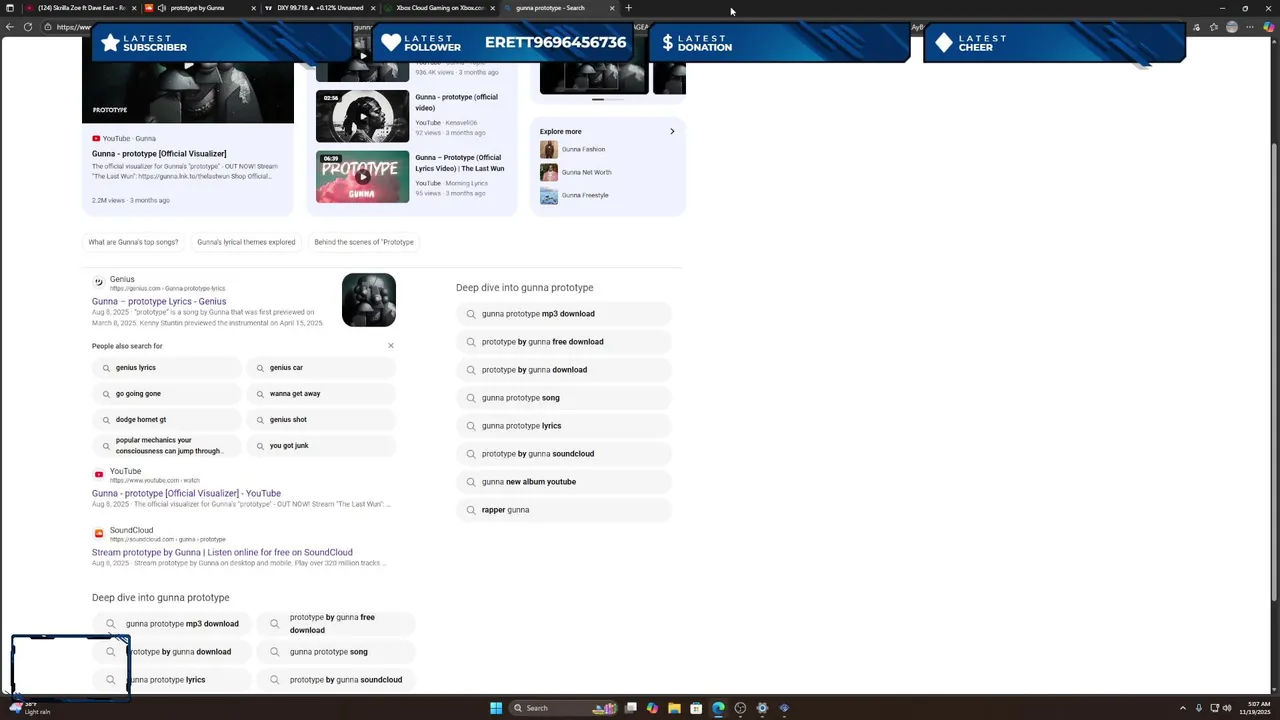This screenshot has height=720, width=1280.
Task: Open the Genius result album thumbnail
Action: 369,300
